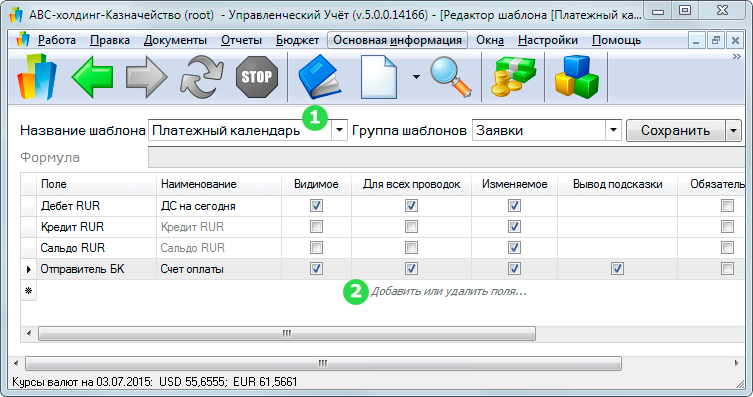Select the Кредит RUR field cell
The width and height of the screenshot is (753, 397).
[x=96, y=227]
